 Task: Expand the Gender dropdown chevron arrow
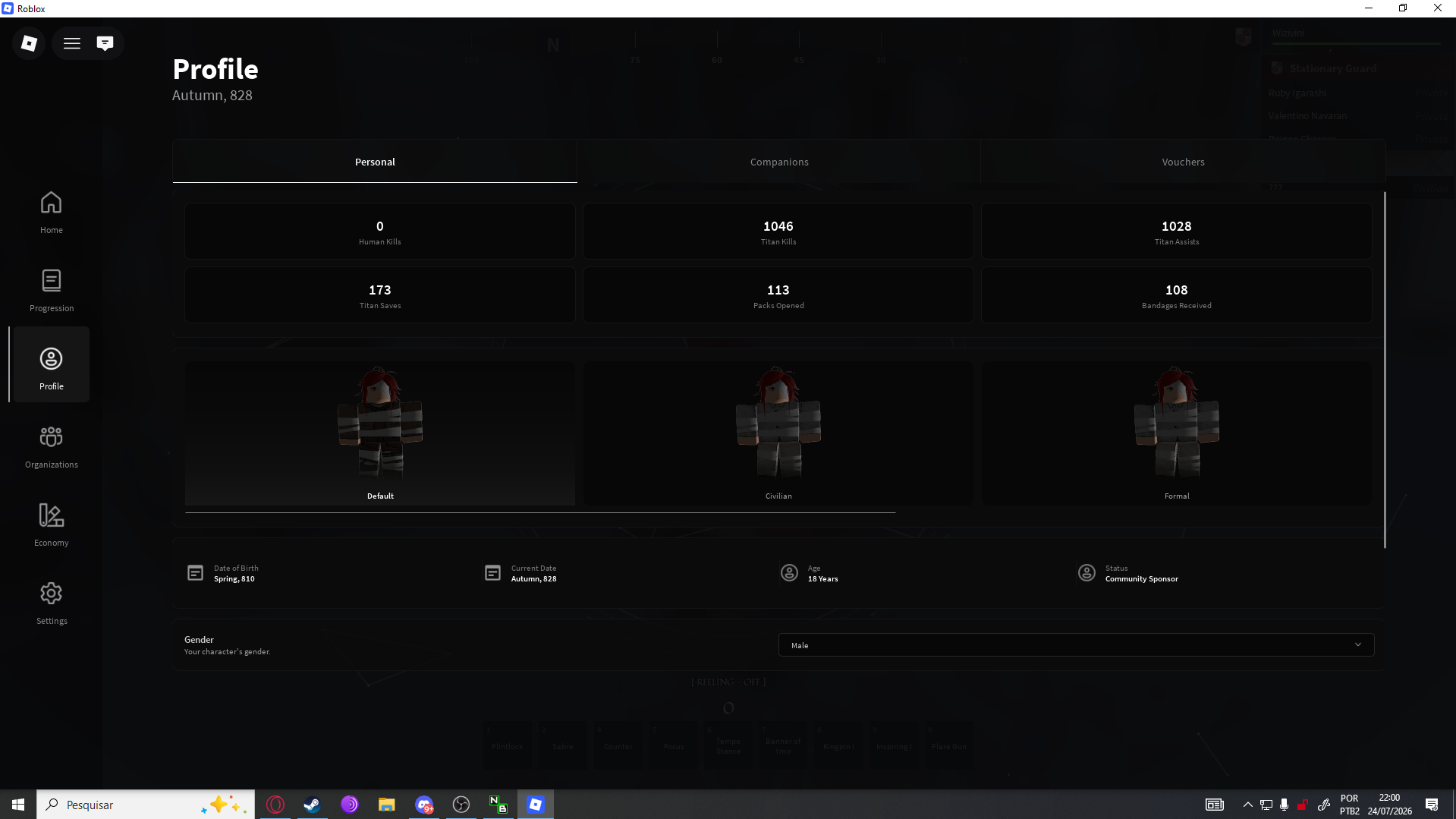[1358, 645]
